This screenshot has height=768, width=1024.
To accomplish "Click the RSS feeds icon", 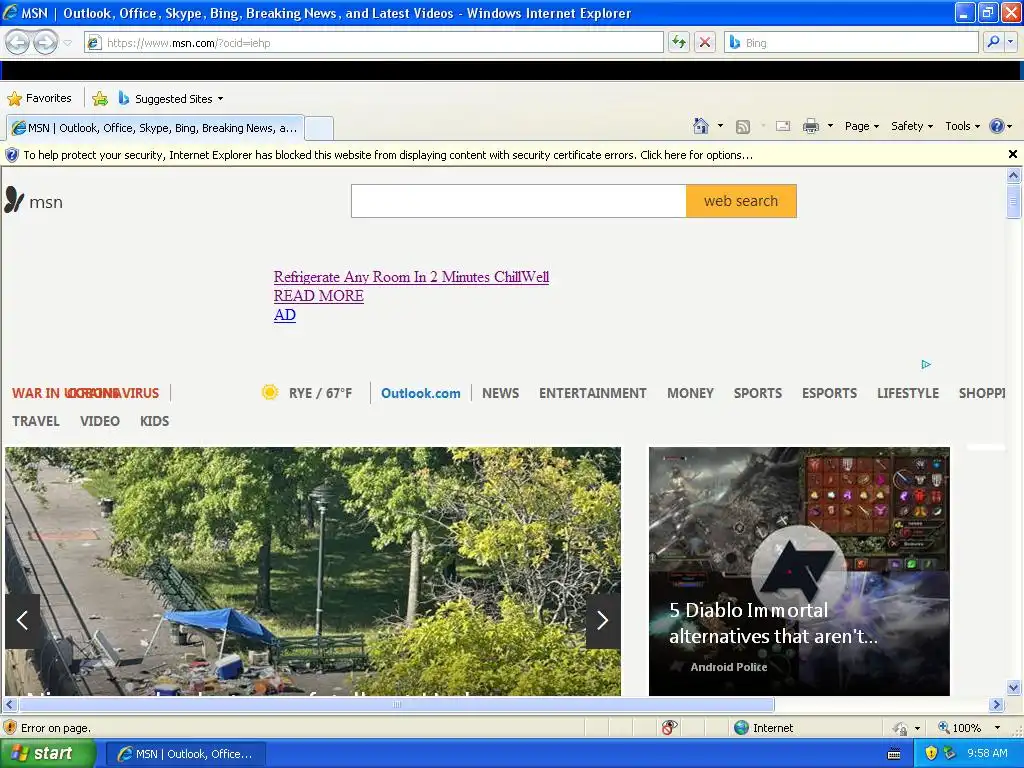I will [x=743, y=127].
